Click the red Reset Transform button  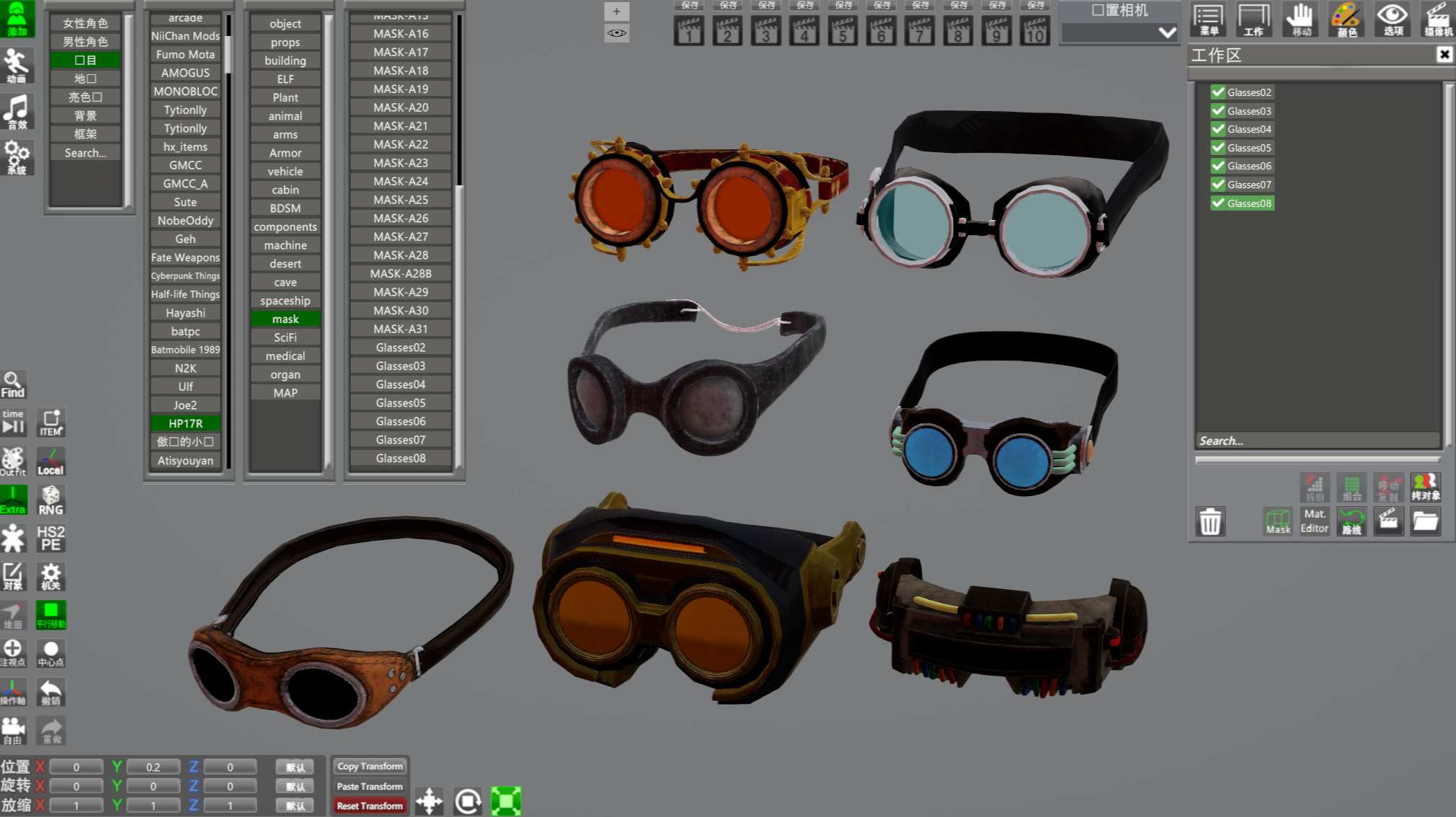tap(370, 806)
